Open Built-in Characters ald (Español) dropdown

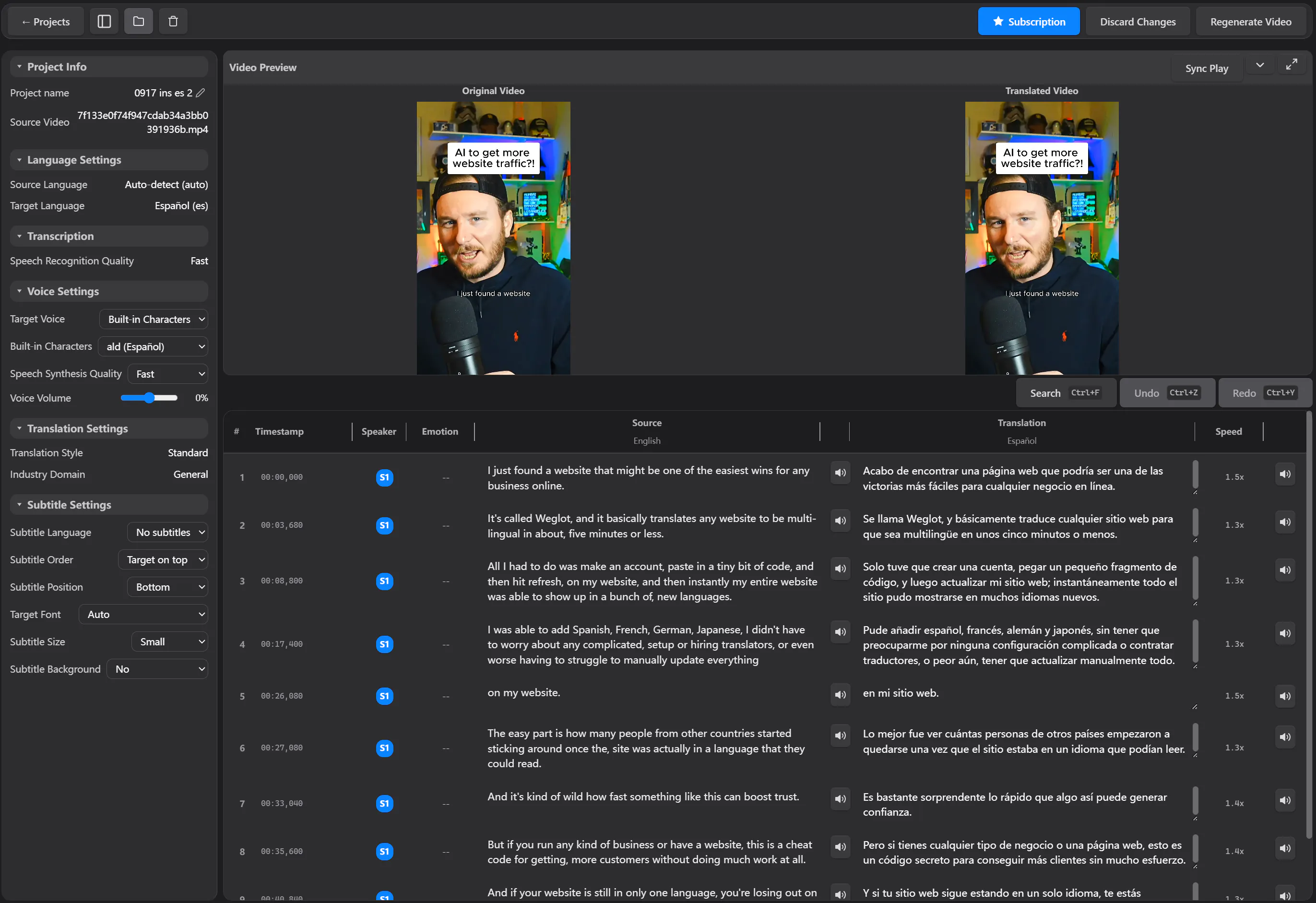(153, 346)
